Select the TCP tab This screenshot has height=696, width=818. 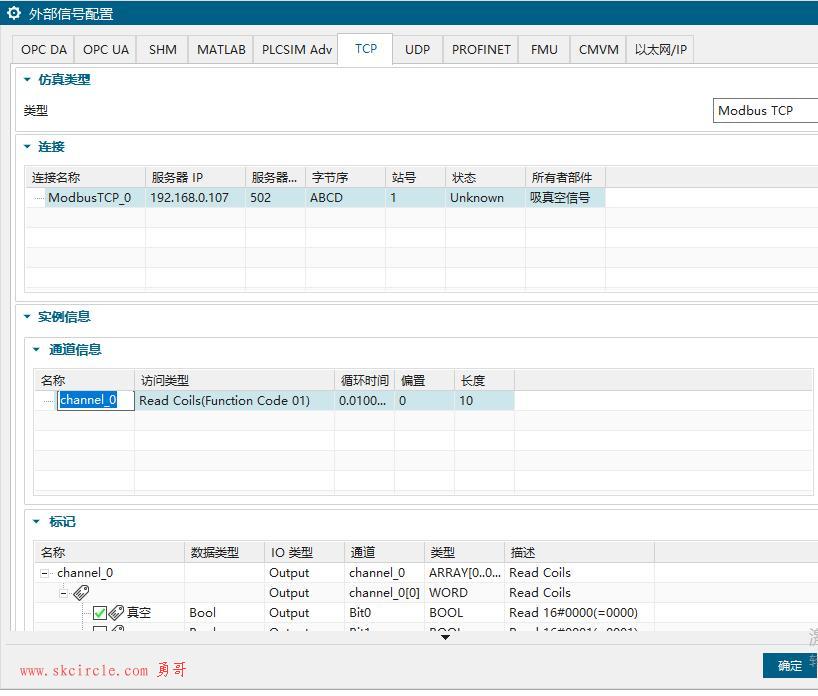(366, 49)
